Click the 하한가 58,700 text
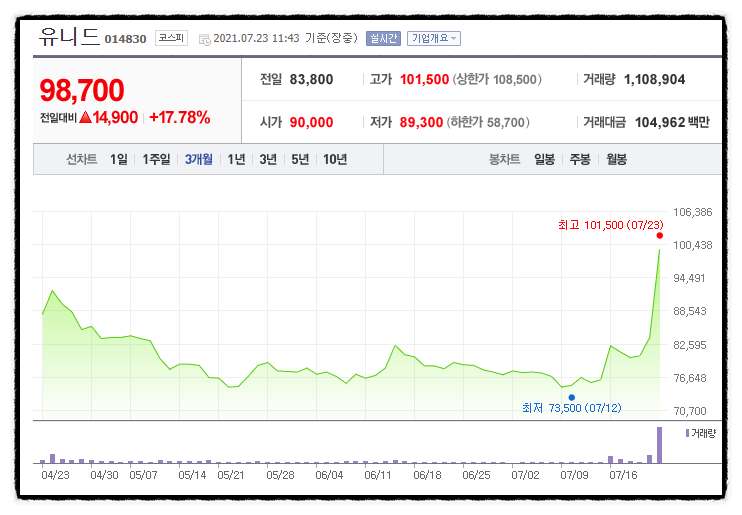 tap(488, 123)
